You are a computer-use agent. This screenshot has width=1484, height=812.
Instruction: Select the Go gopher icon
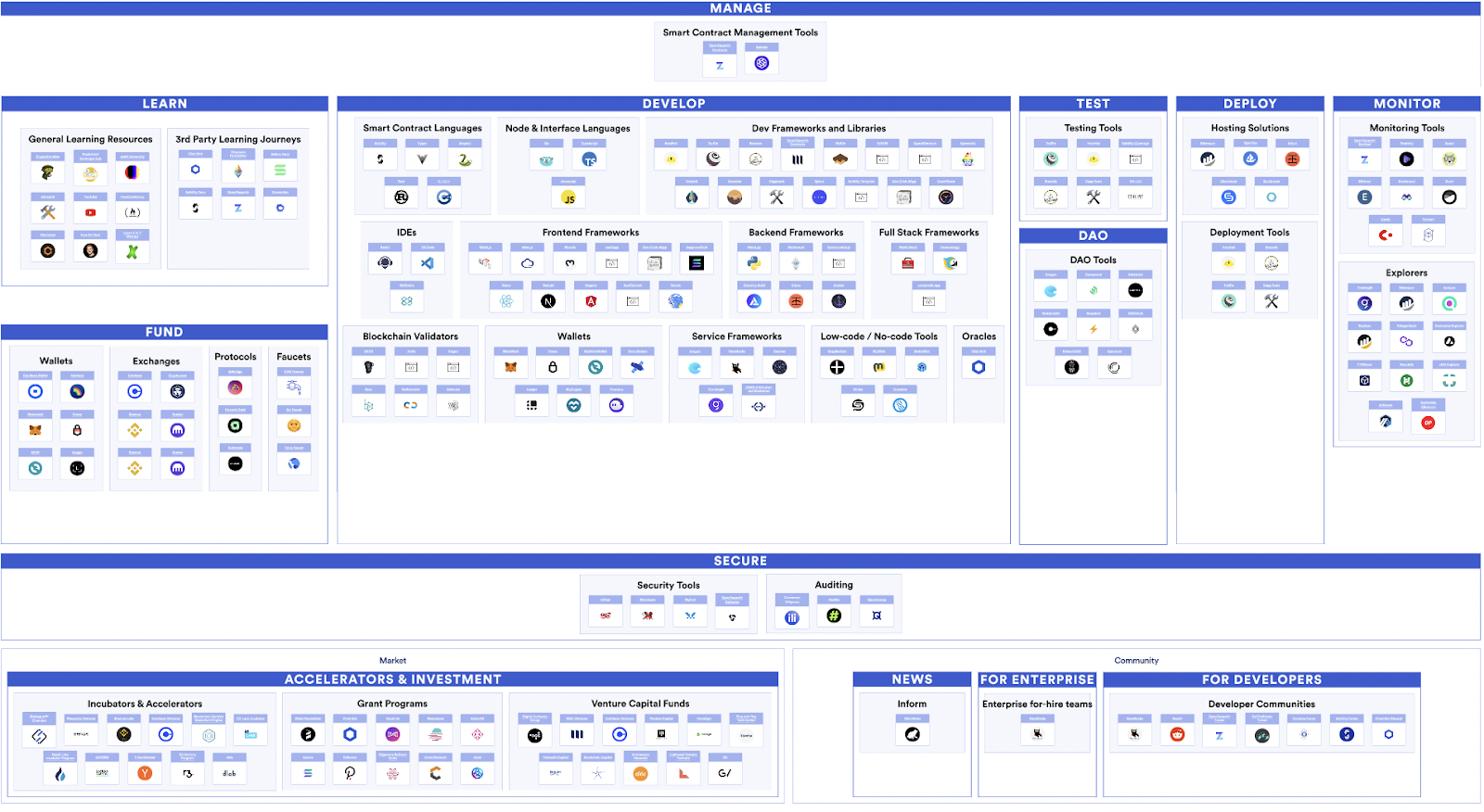pyautogui.click(x=546, y=159)
